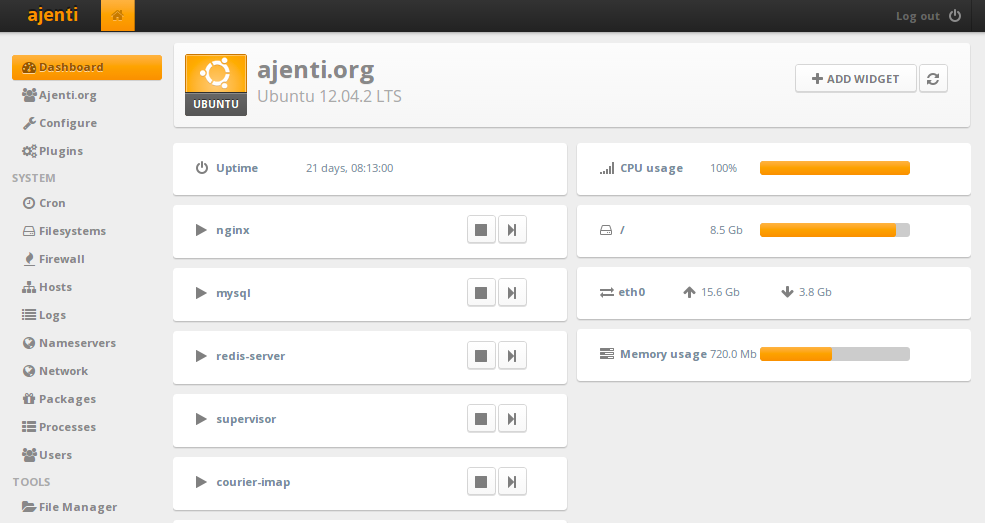The image size is (985, 523).
Task: Click the Memory usage progress bar
Action: point(835,354)
